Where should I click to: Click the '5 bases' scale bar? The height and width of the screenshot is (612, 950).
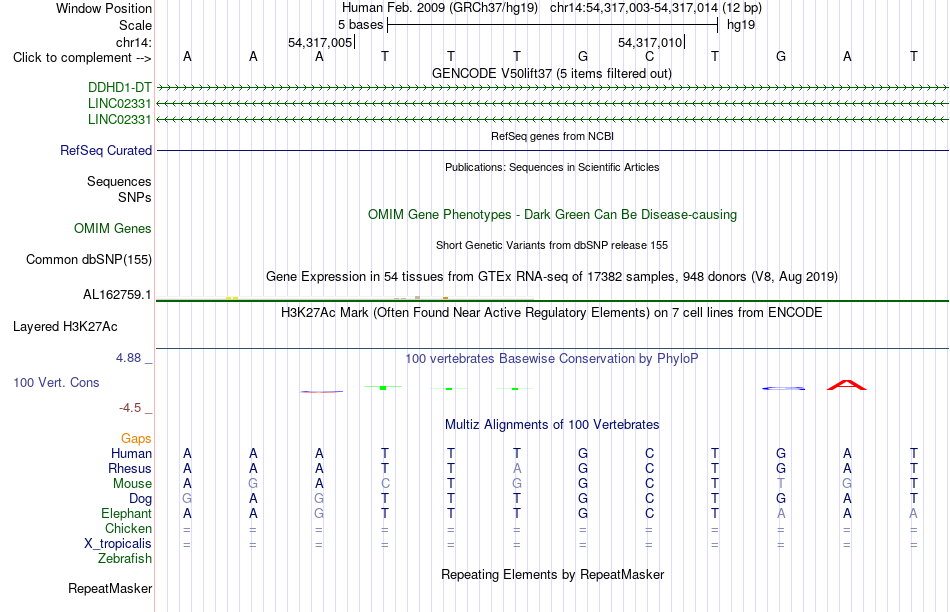553,25
